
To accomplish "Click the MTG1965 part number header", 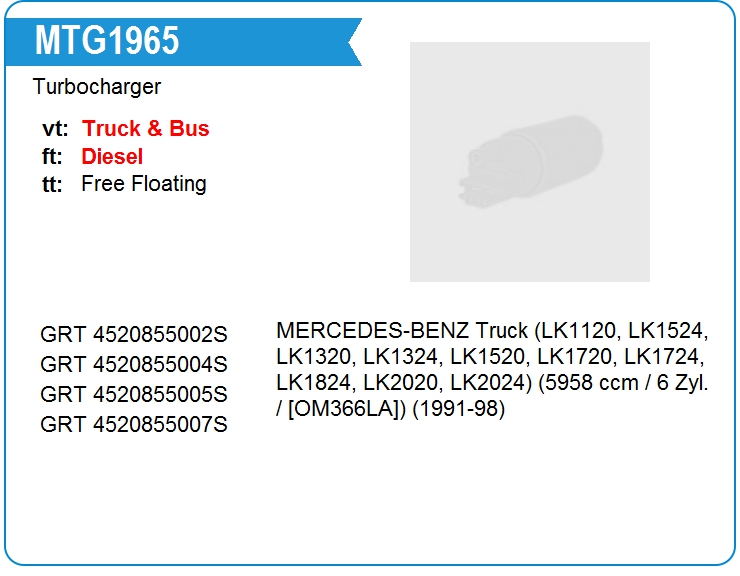I will click(x=107, y=41).
